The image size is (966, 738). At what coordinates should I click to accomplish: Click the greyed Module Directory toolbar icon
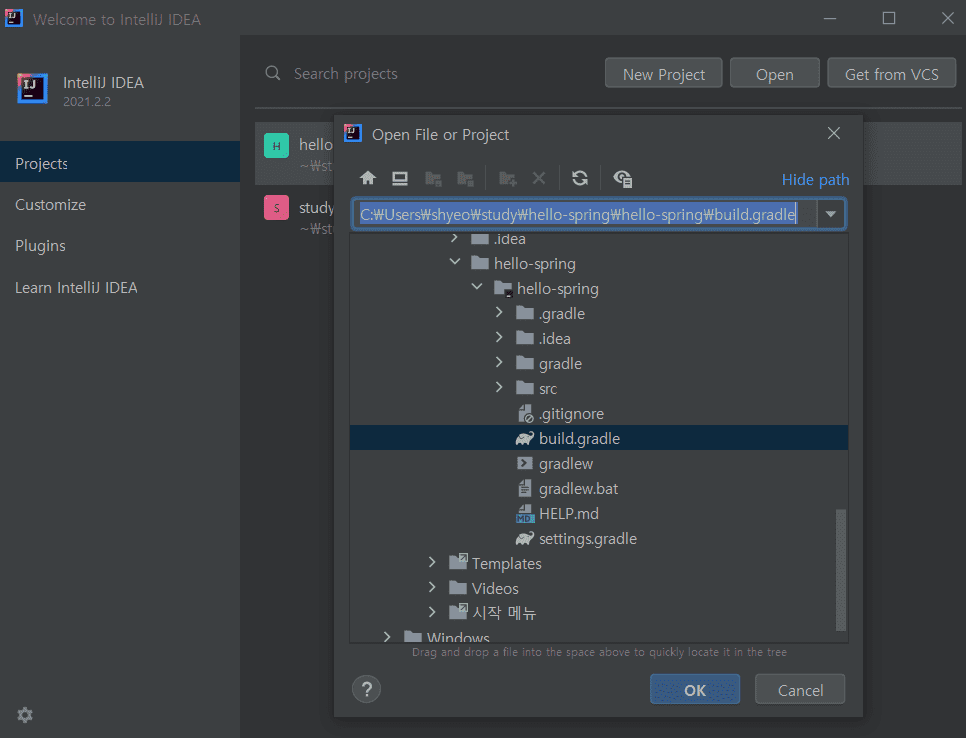[465, 179]
